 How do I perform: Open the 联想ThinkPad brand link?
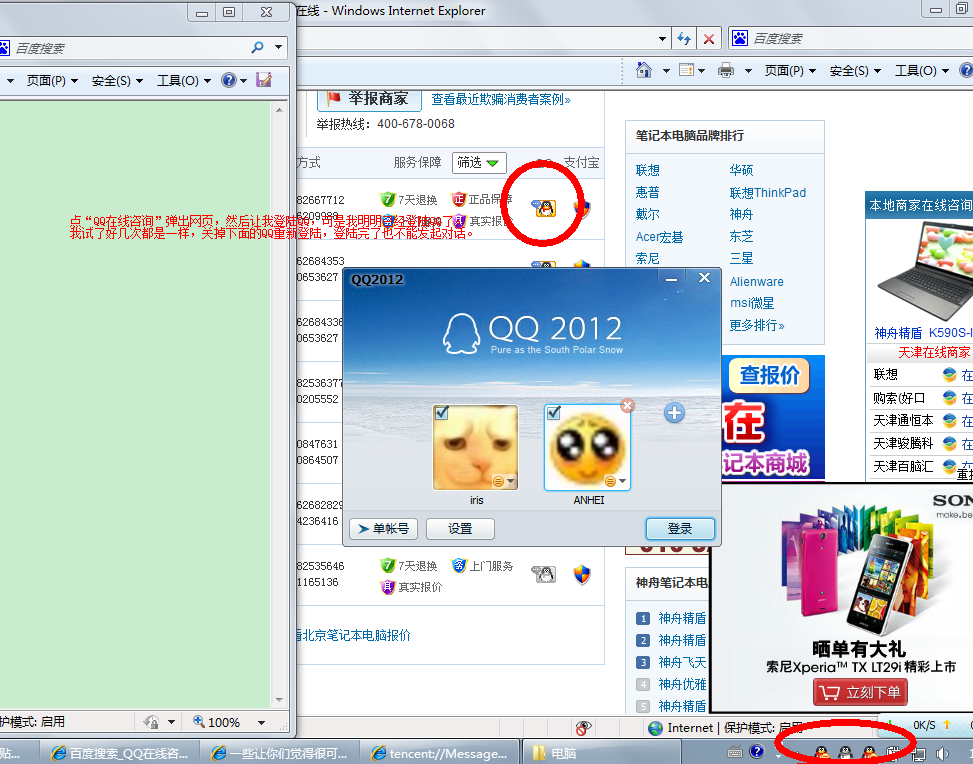[768, 192]
